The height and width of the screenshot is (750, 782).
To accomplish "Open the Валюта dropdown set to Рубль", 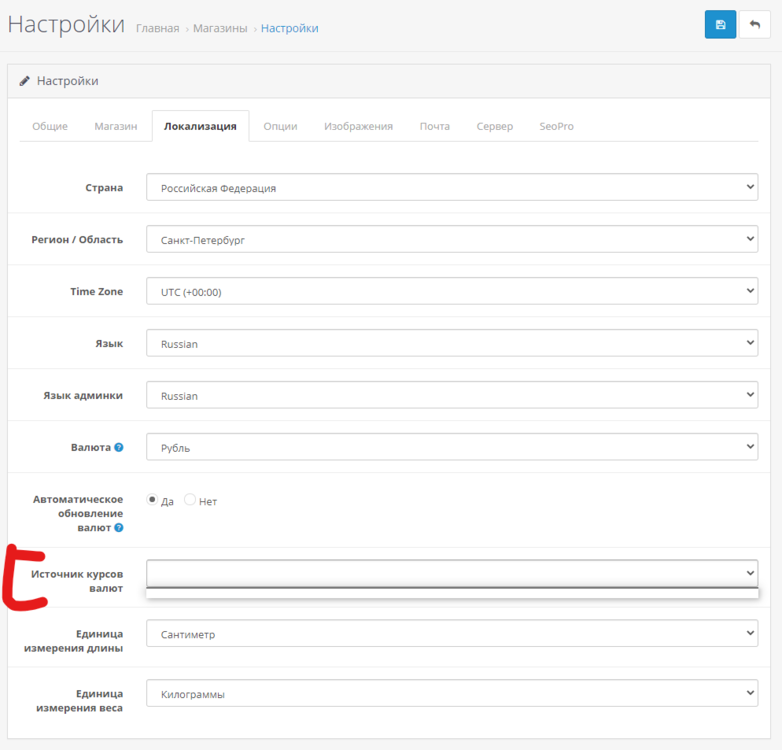I will (x=452, y=448).
